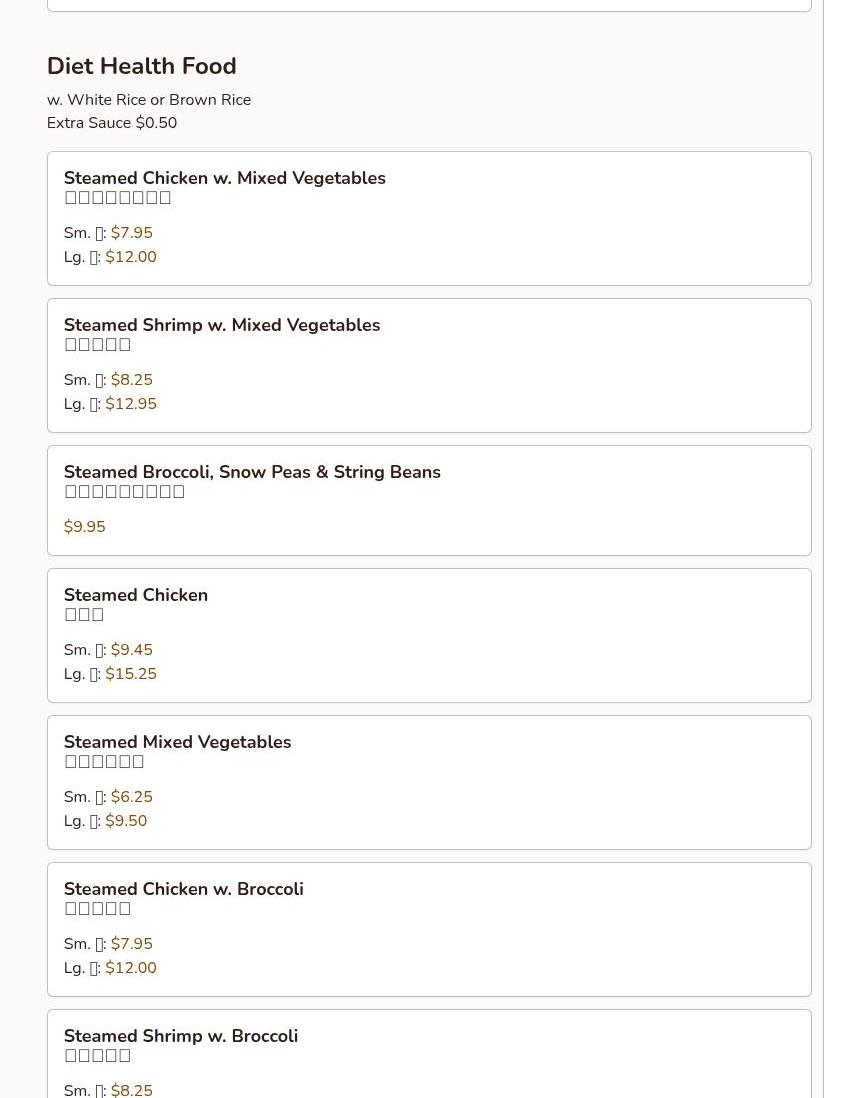This screenshot has width=844, height=1098.
Task: Choose the $9.50 large mixed vegetables price
Action: 126,821
